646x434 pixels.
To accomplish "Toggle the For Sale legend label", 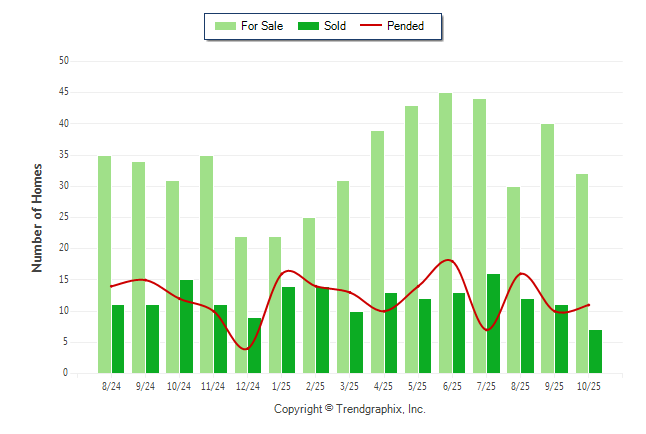I will tap(262, 26).
